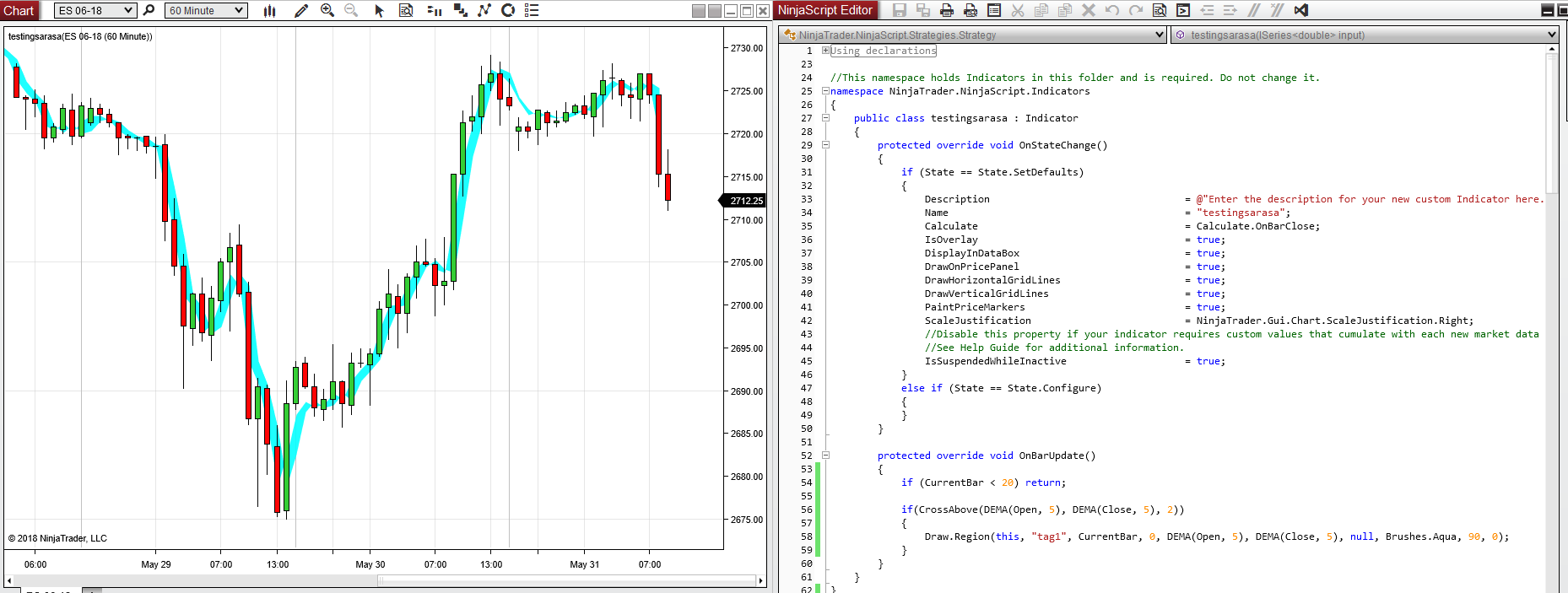Select the NinjaScript Editor title tab
This screenshot has width=1568, height=593.
825,10
